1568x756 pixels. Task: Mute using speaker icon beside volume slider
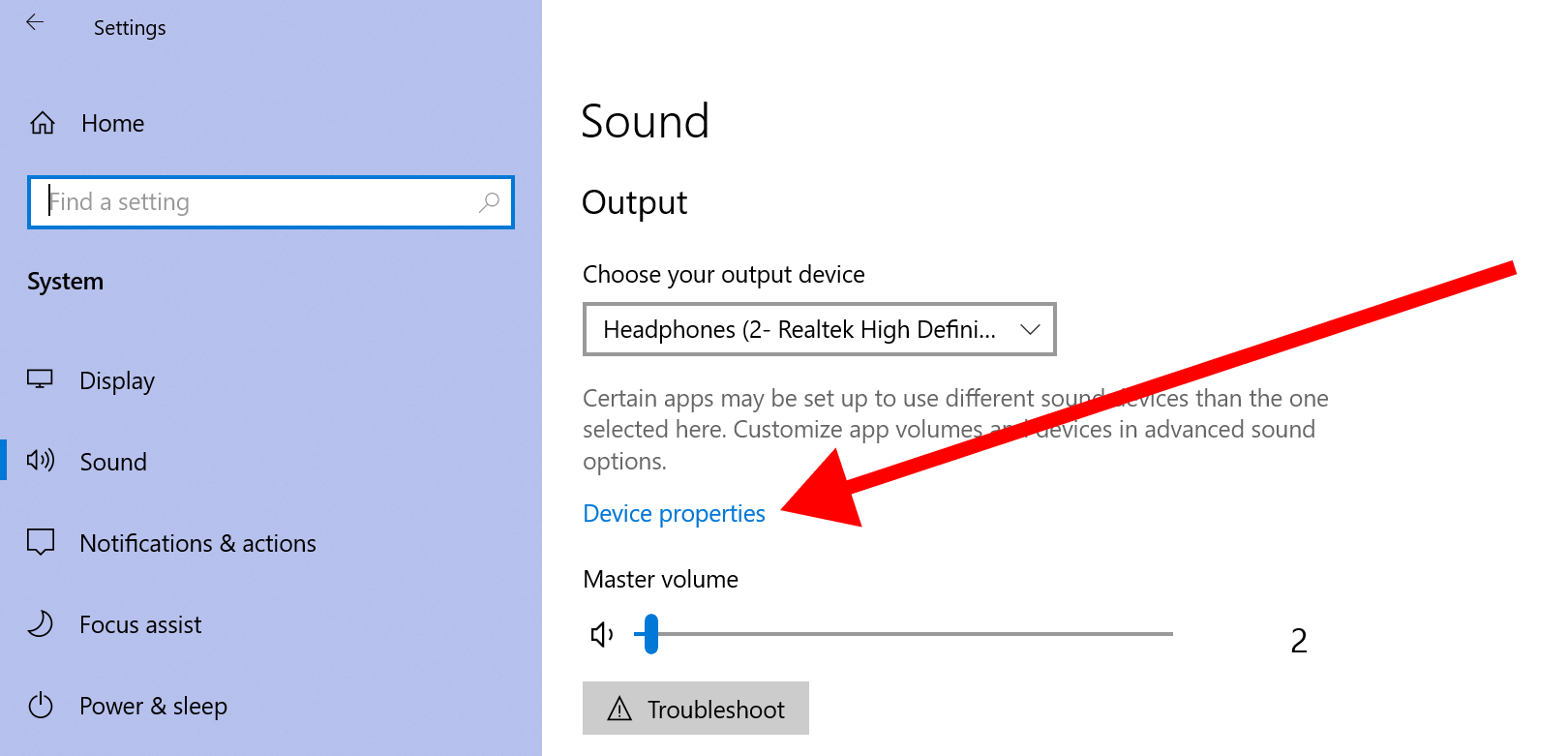point(602,634)
